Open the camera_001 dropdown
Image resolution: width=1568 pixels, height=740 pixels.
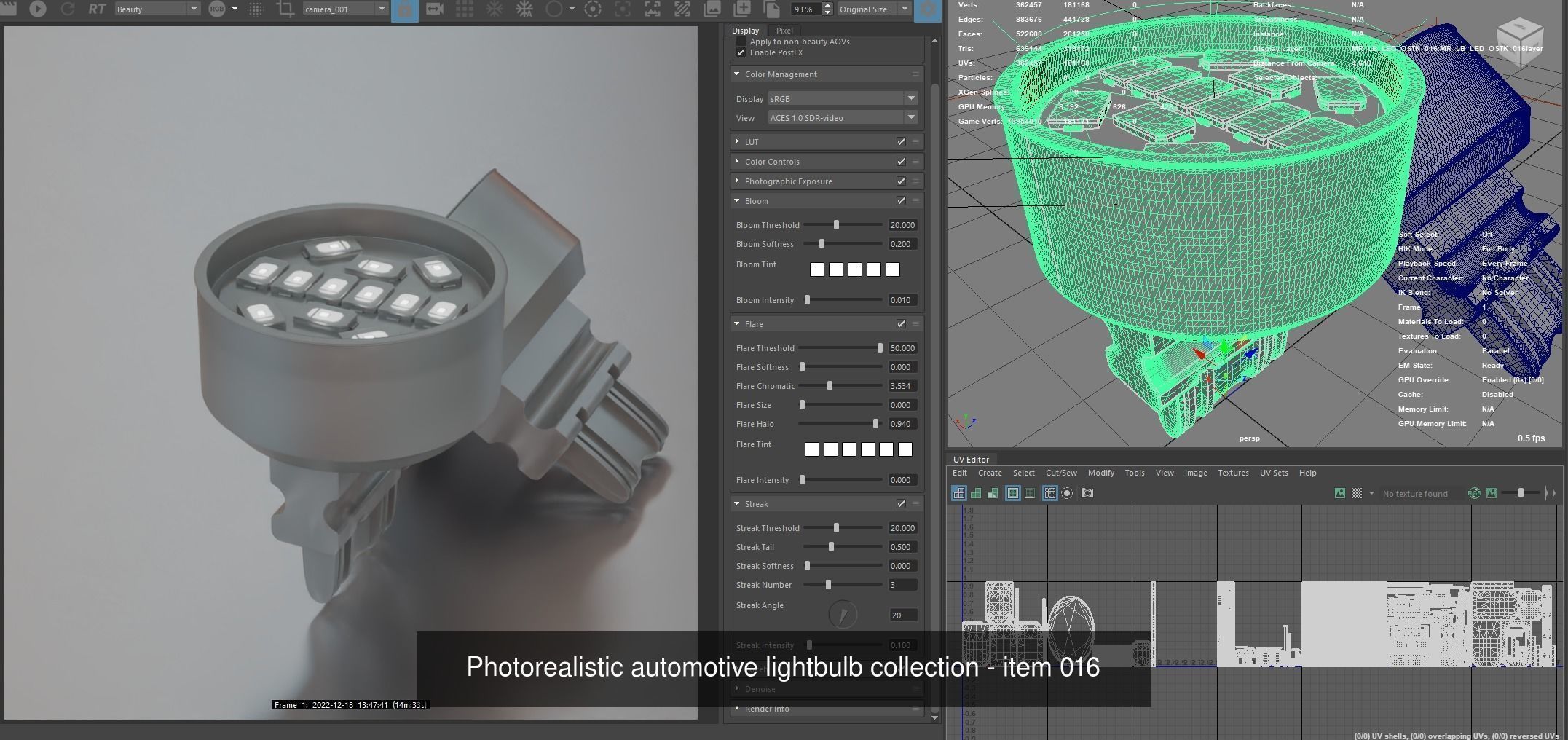coord(345,9)
